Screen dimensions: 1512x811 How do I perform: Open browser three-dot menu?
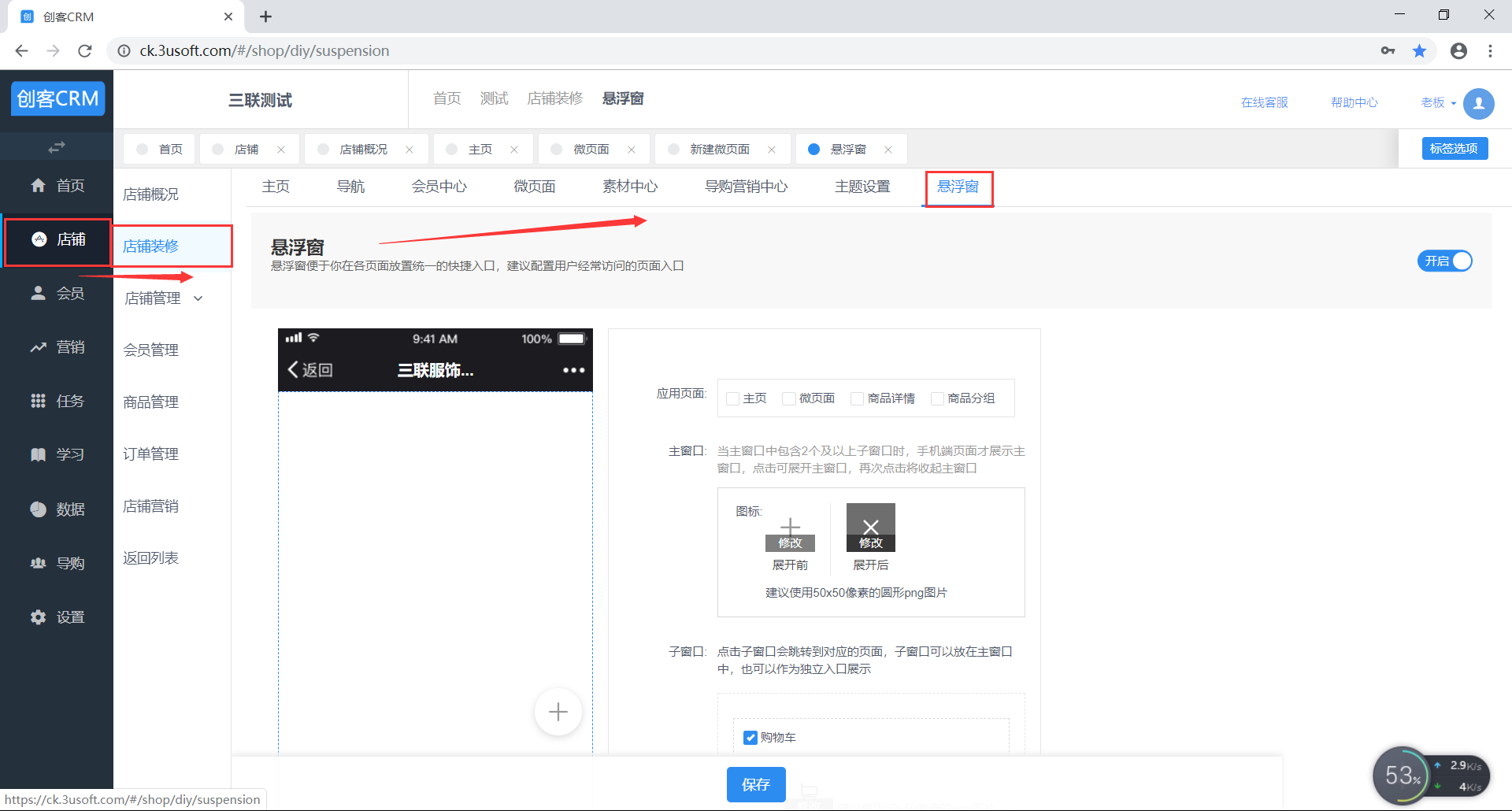pyautogui.click(x=1490, y=51)
